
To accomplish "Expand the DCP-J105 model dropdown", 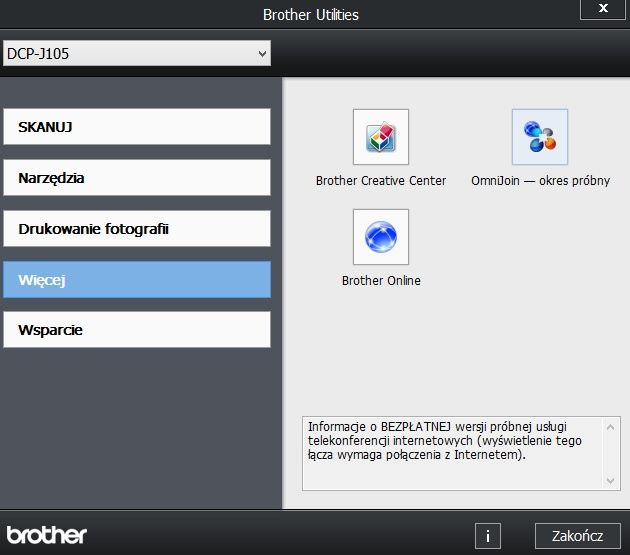I will [137, 53].
